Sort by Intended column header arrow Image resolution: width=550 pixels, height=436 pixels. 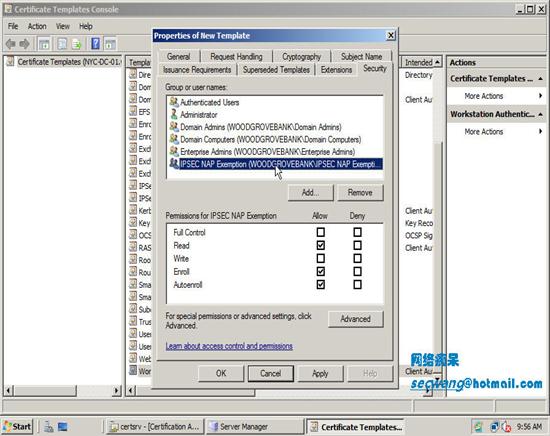pyautogui.click(x=437, y=62)
